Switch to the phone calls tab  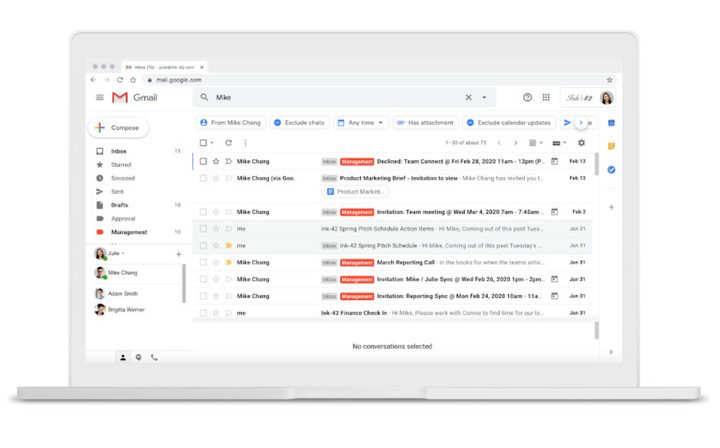tap(154, 357)
